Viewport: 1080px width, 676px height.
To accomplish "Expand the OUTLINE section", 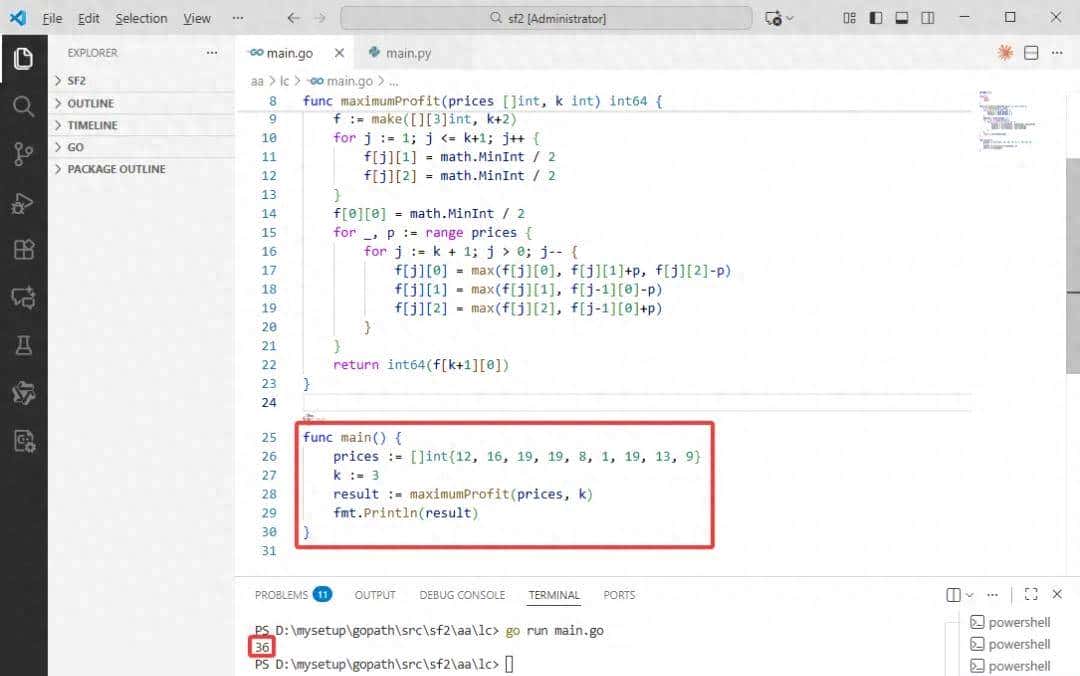I will pos(90,103).
